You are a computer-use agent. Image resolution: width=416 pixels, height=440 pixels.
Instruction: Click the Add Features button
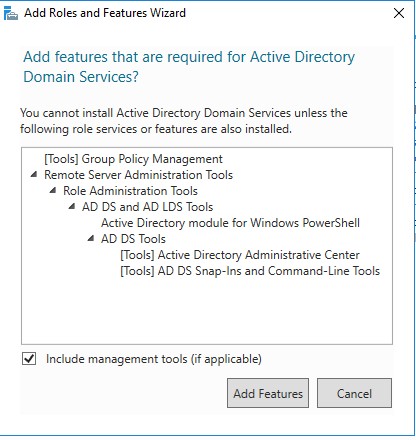tap(268, 393)
